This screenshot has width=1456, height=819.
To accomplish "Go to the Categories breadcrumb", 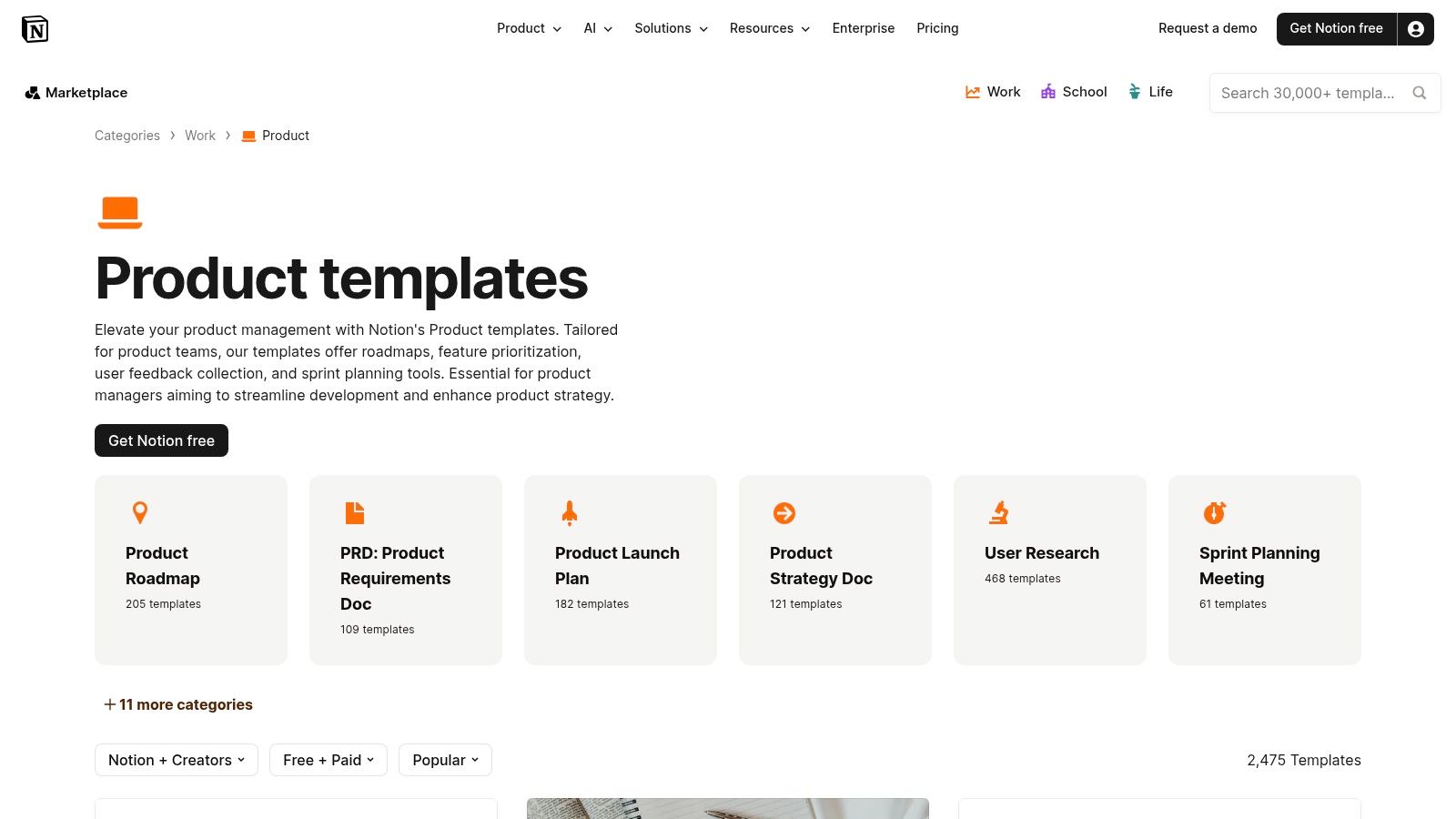I will coord(127,136).
